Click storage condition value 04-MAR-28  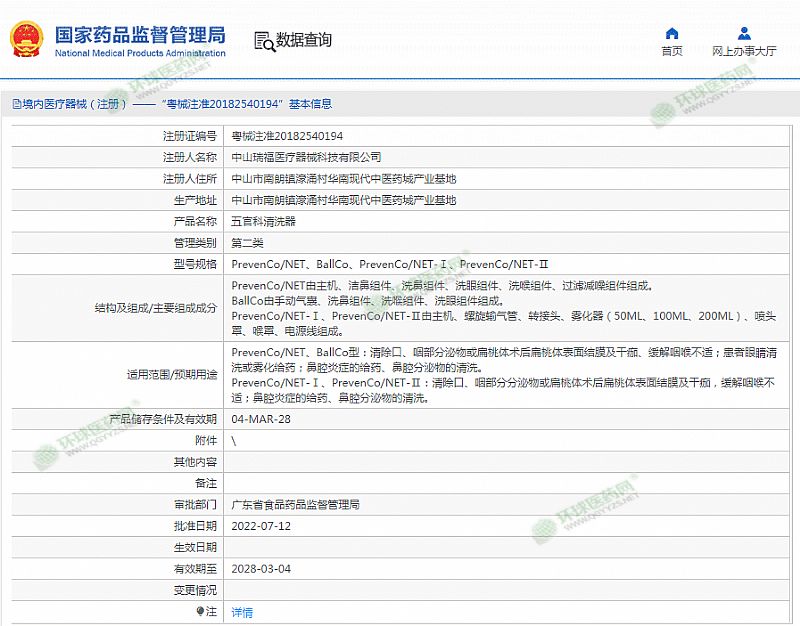(x=261, y=419)
